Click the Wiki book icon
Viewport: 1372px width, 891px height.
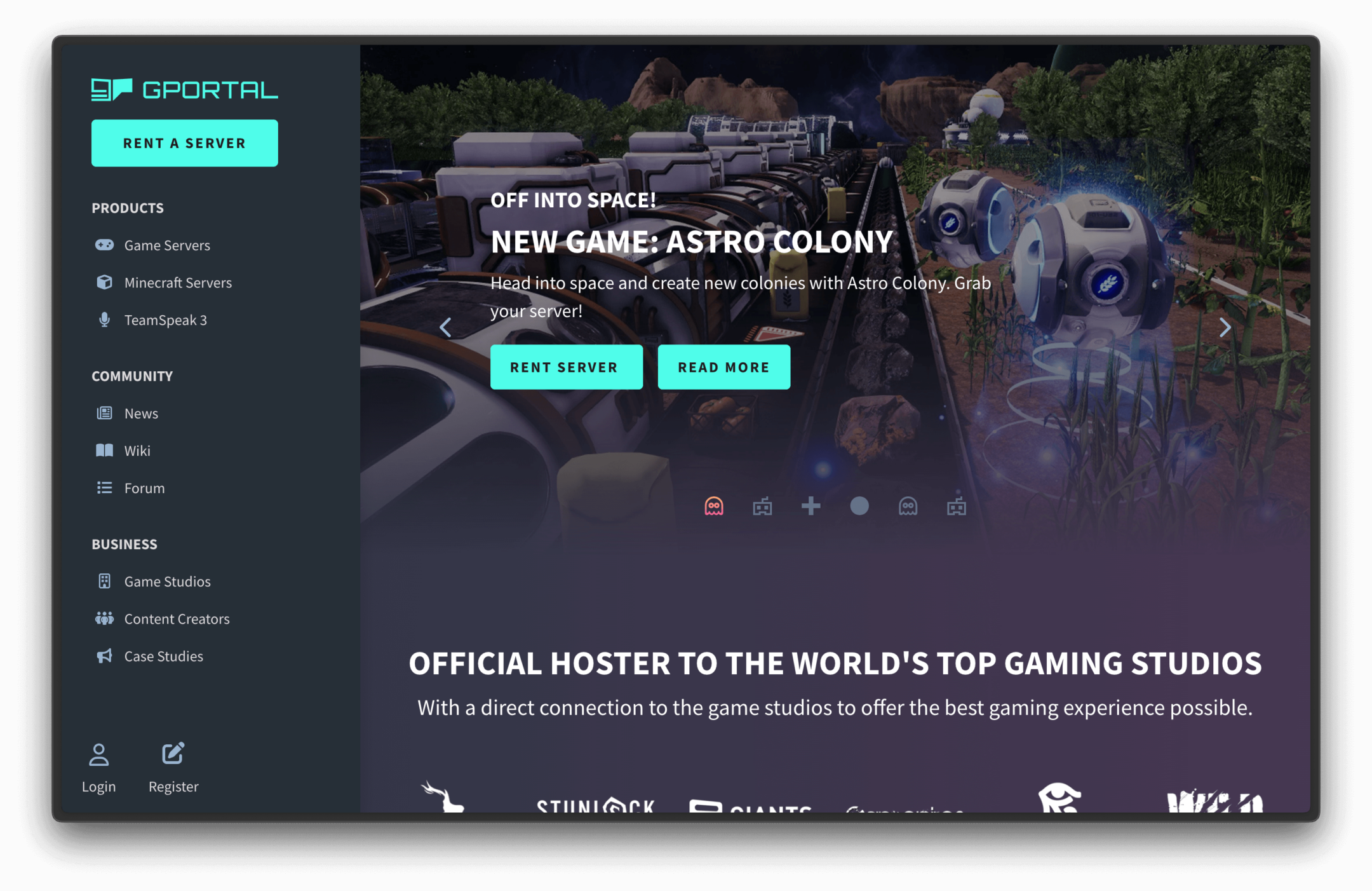104,451
